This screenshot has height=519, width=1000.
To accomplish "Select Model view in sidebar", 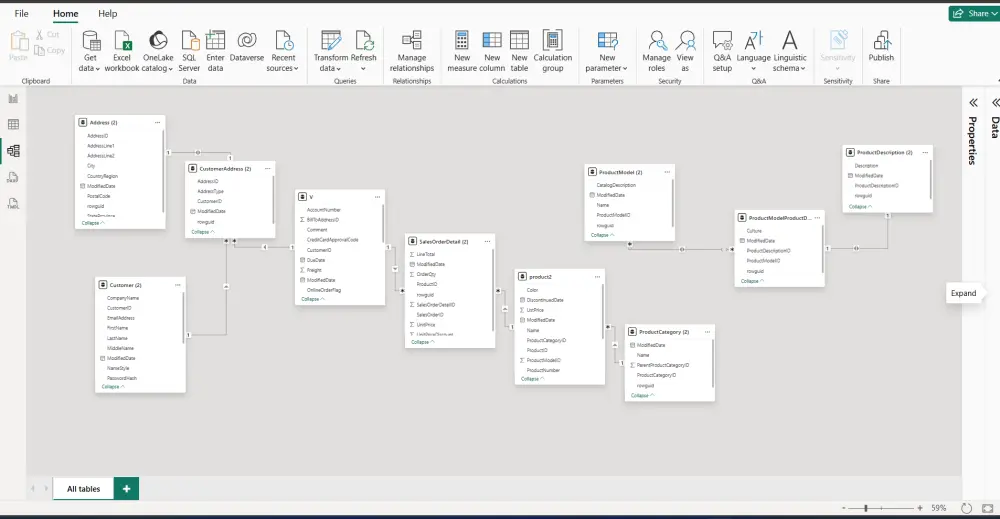I will (13, 151).
